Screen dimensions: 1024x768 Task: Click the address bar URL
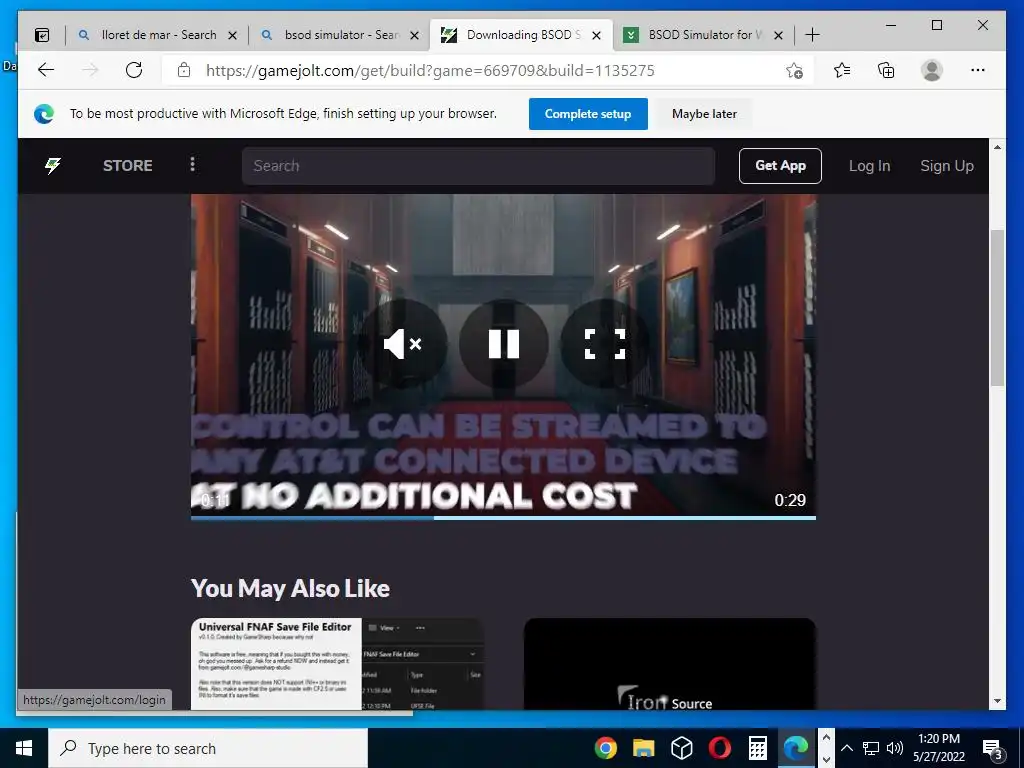click(x=430, y=71)
